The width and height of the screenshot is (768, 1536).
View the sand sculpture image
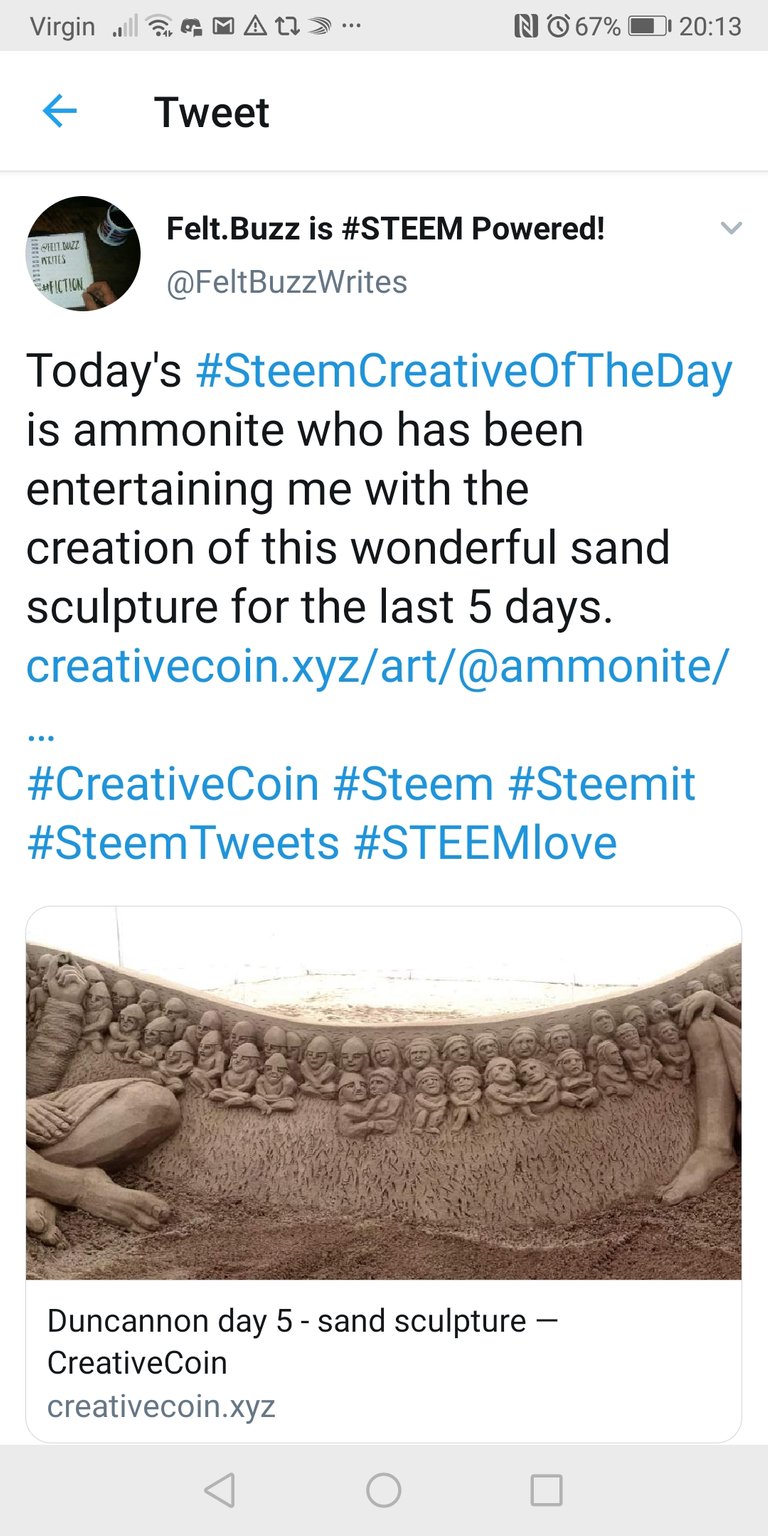point(383,1093)
